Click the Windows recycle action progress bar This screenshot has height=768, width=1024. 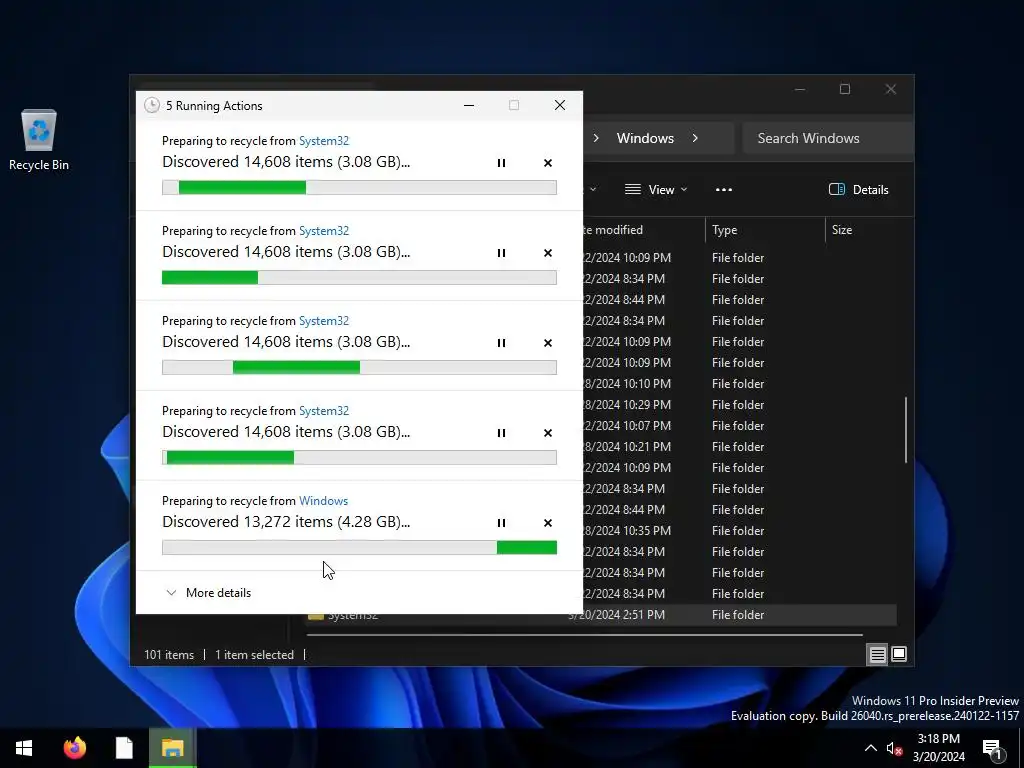click(x=359, y=548)
